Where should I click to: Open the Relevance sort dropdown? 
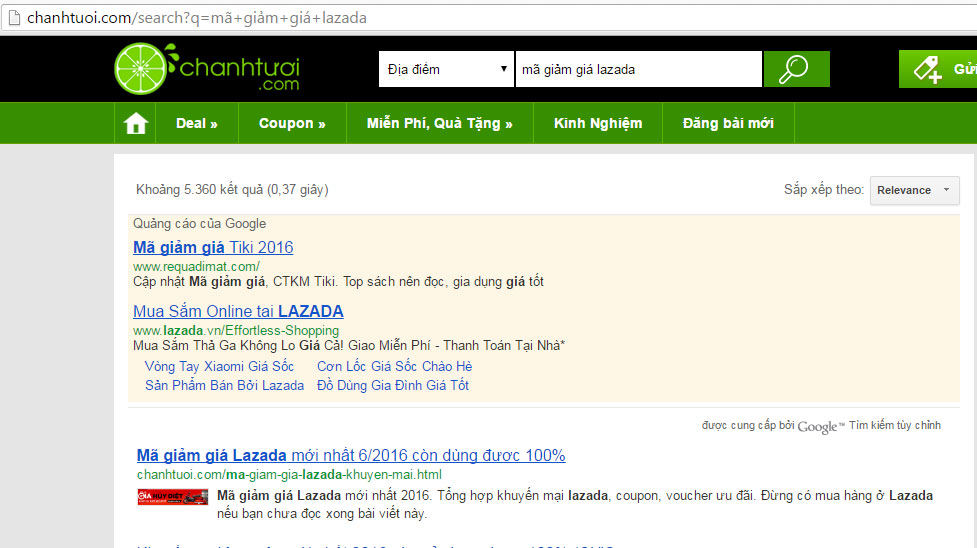(914, 190)
